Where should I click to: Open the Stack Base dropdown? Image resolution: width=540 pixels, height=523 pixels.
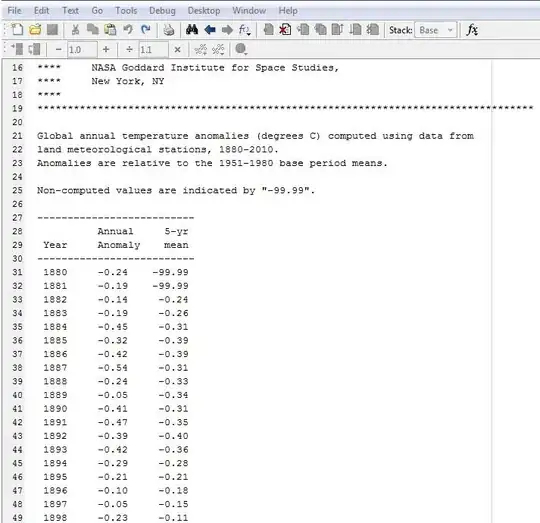(x=436, y=30)
